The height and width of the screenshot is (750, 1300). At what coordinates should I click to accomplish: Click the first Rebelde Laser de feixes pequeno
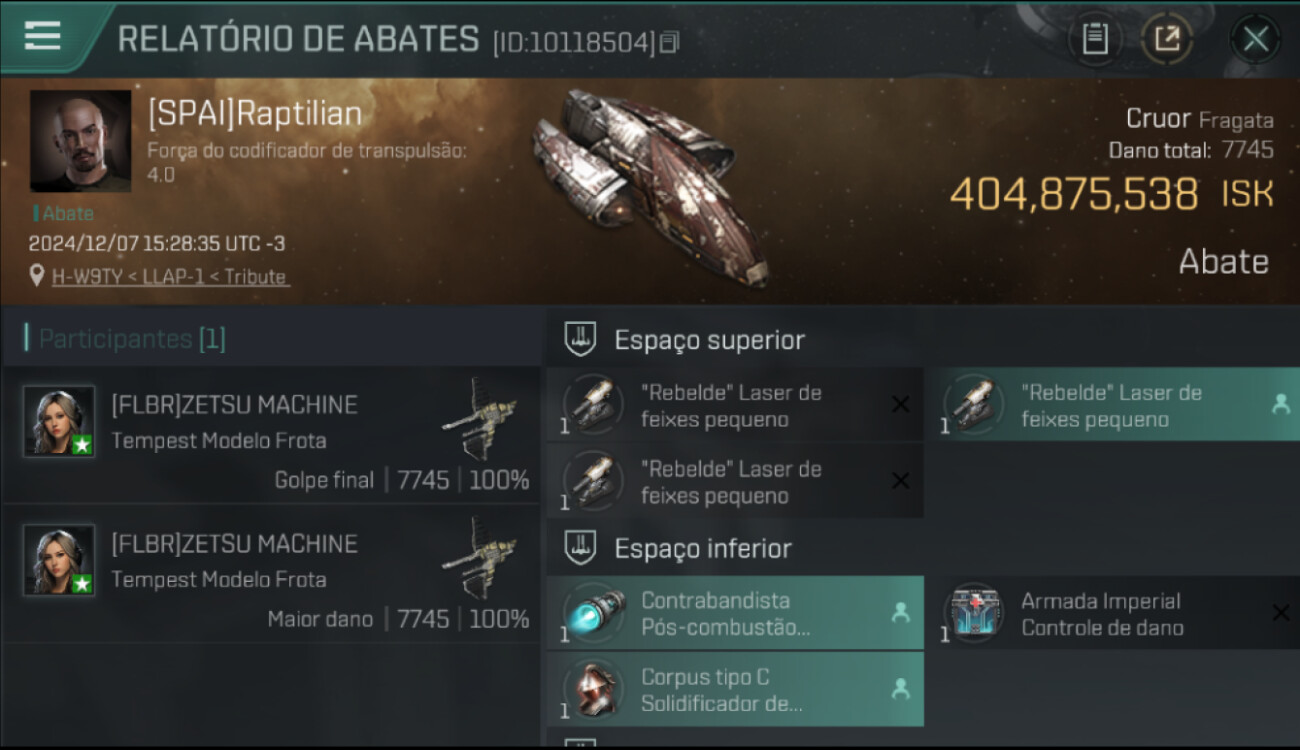[x=735, y=405]
